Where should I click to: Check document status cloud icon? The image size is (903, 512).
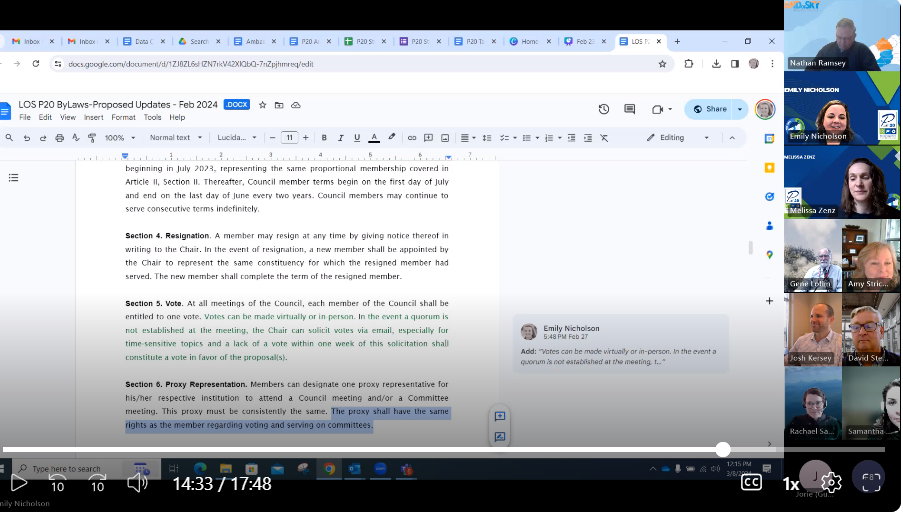[295, 105]
